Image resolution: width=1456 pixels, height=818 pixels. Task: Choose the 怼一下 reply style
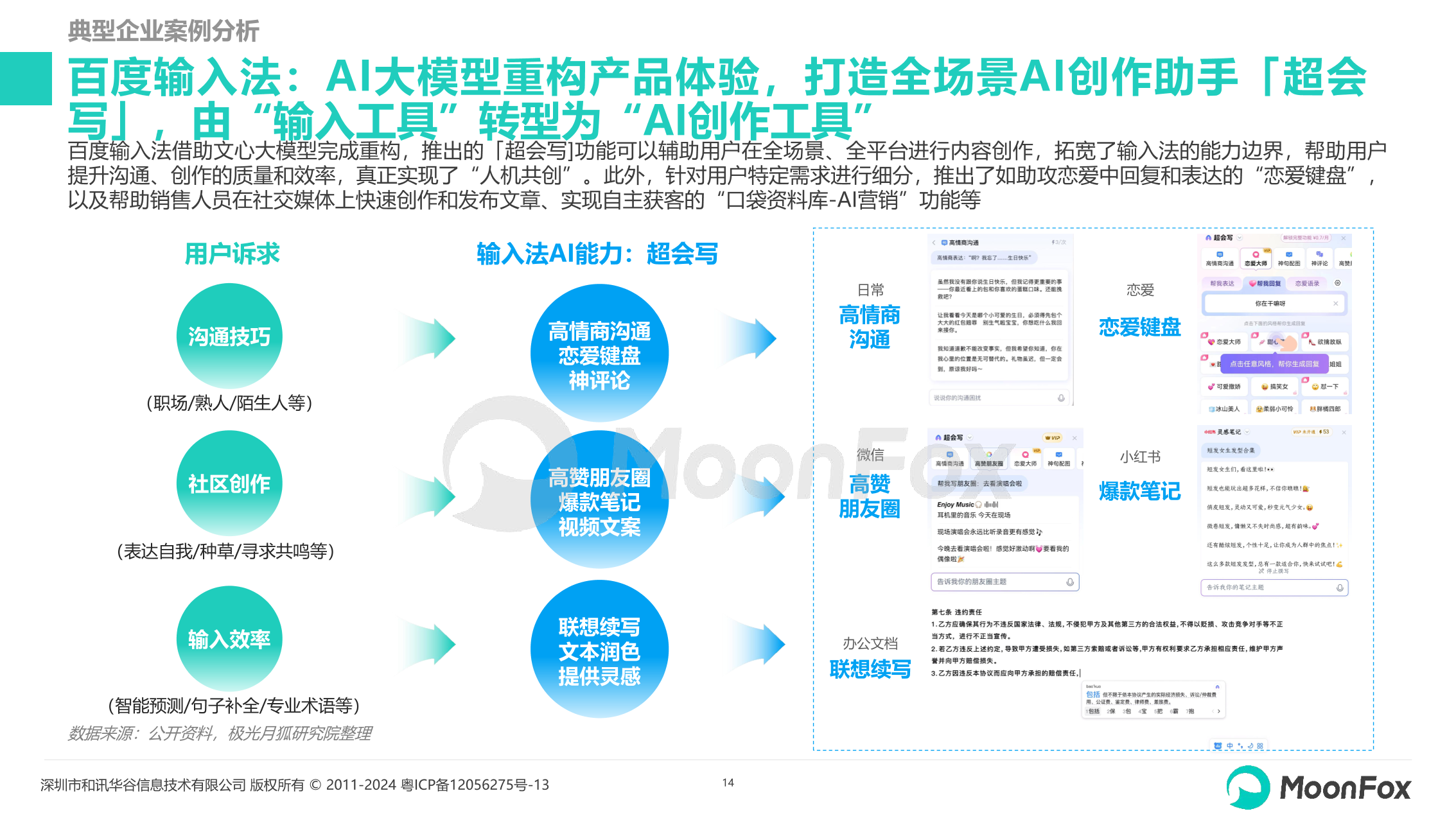click(1325, 387)
